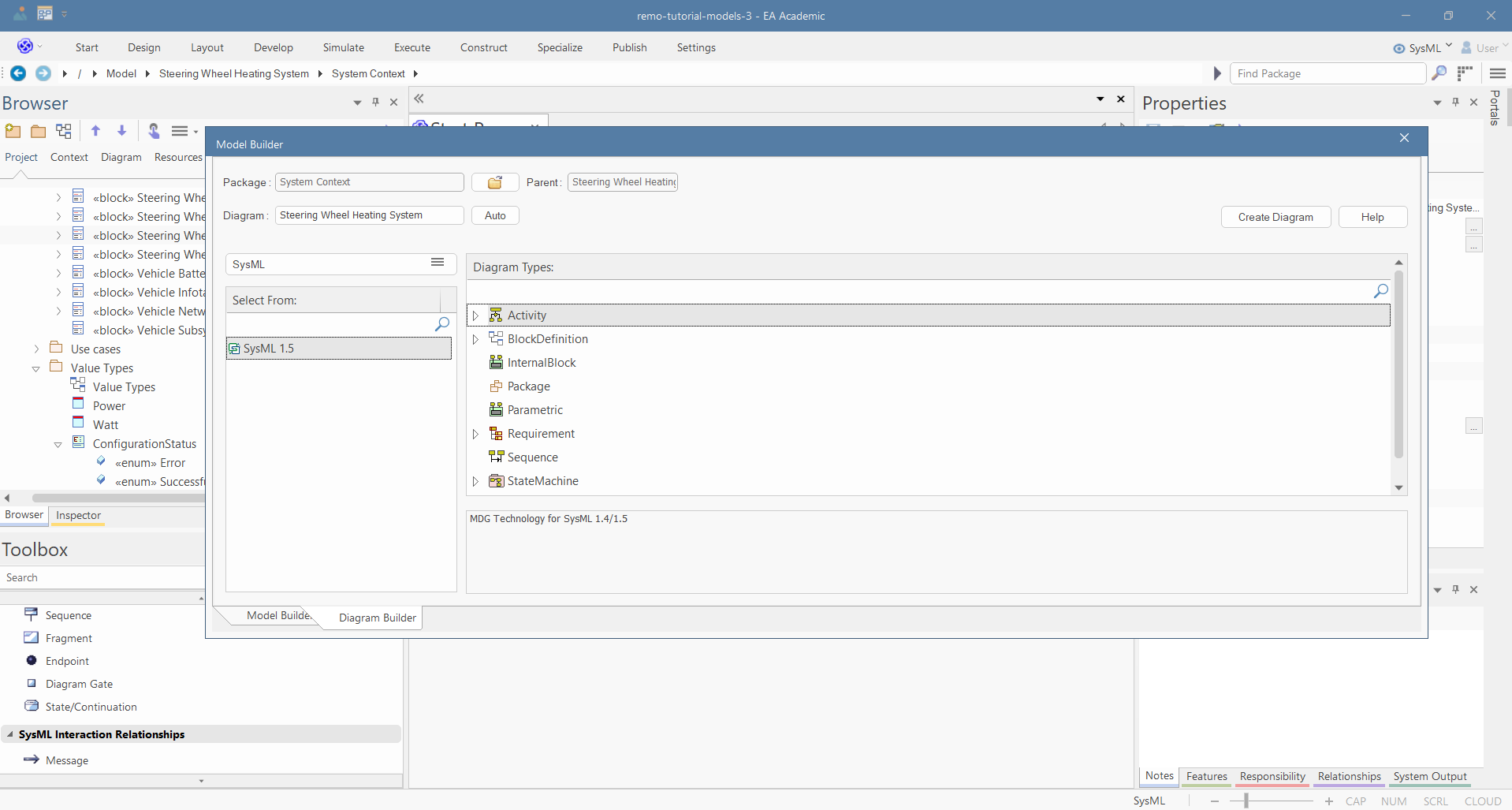Switch to the Inspector tab
Viewport: 1512px width, 810px height.
[x=78, y=515]
